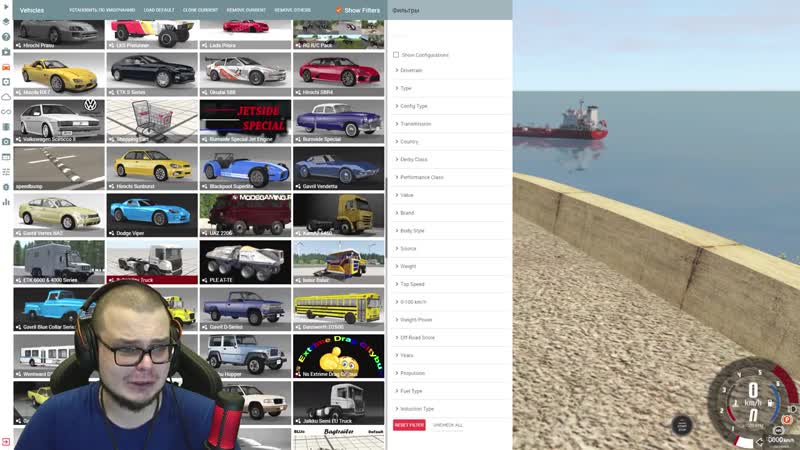Open the options sliders icon
Image resolution: width=800 pixels, height=450 pixels.
pyautogui.click(x=6, y=171)
